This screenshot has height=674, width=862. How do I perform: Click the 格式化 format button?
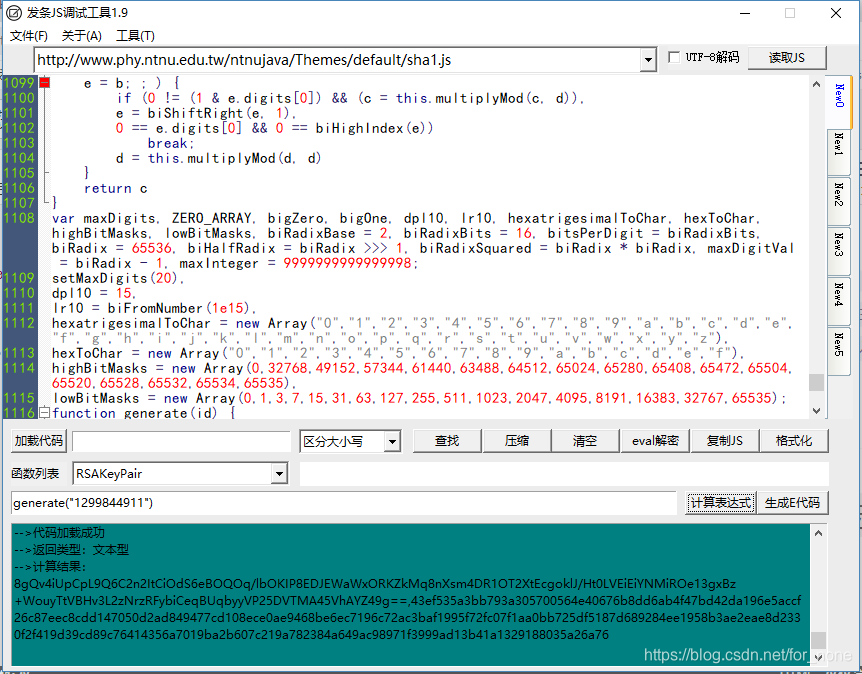(x=794, y=441)
